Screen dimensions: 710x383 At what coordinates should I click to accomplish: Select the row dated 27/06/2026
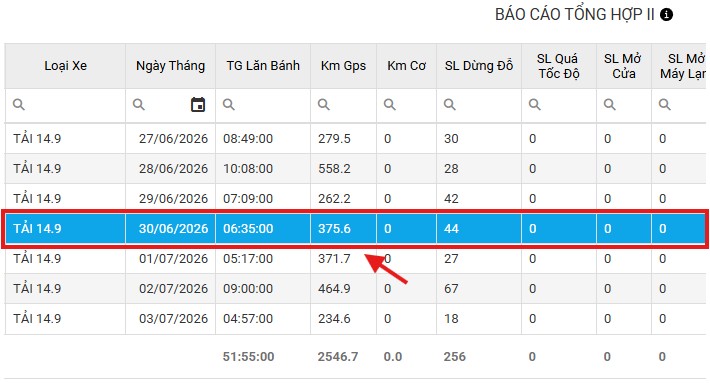pos(355,139)
